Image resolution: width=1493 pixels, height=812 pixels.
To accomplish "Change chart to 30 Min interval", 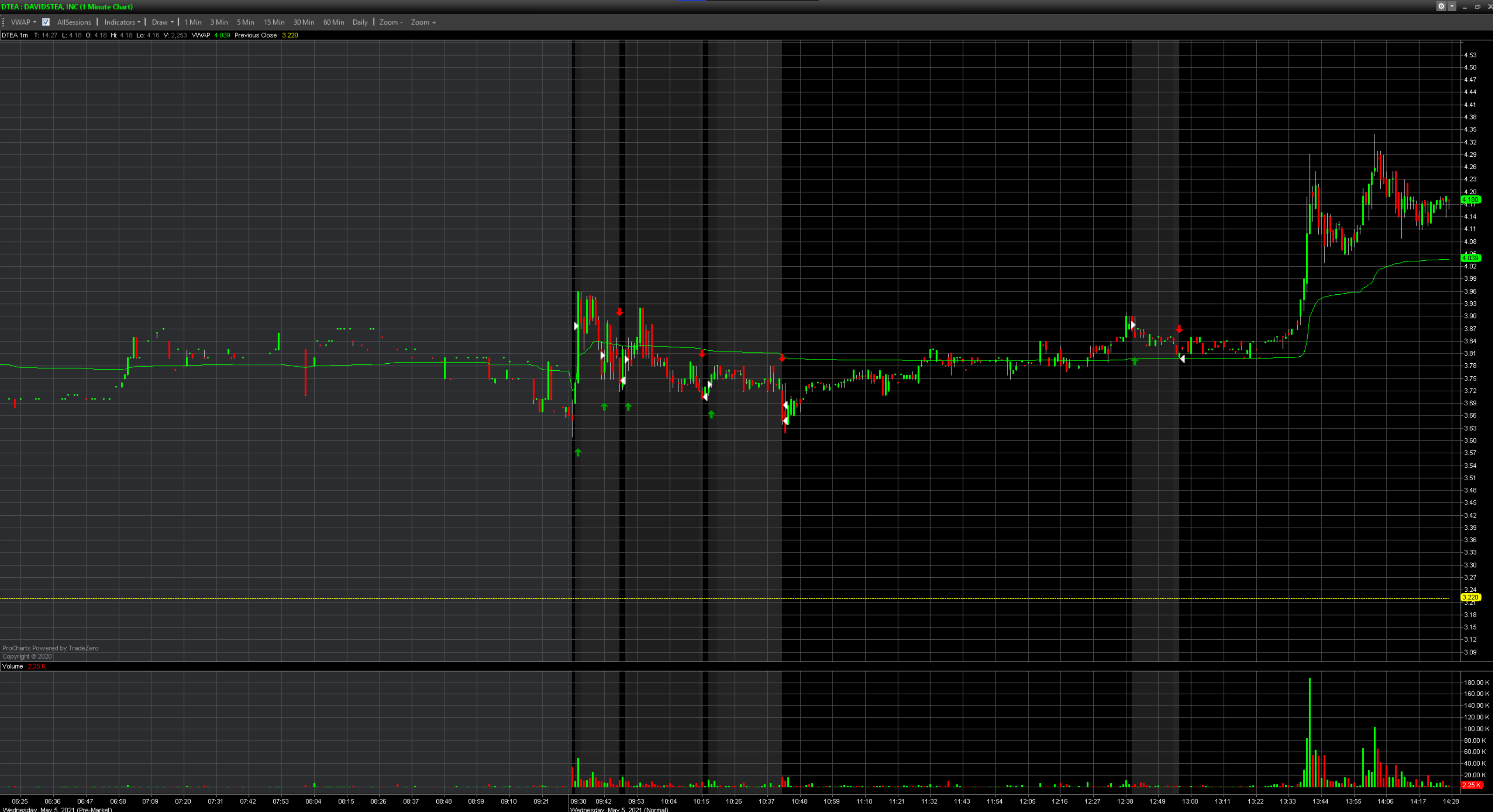I will 304,22.
